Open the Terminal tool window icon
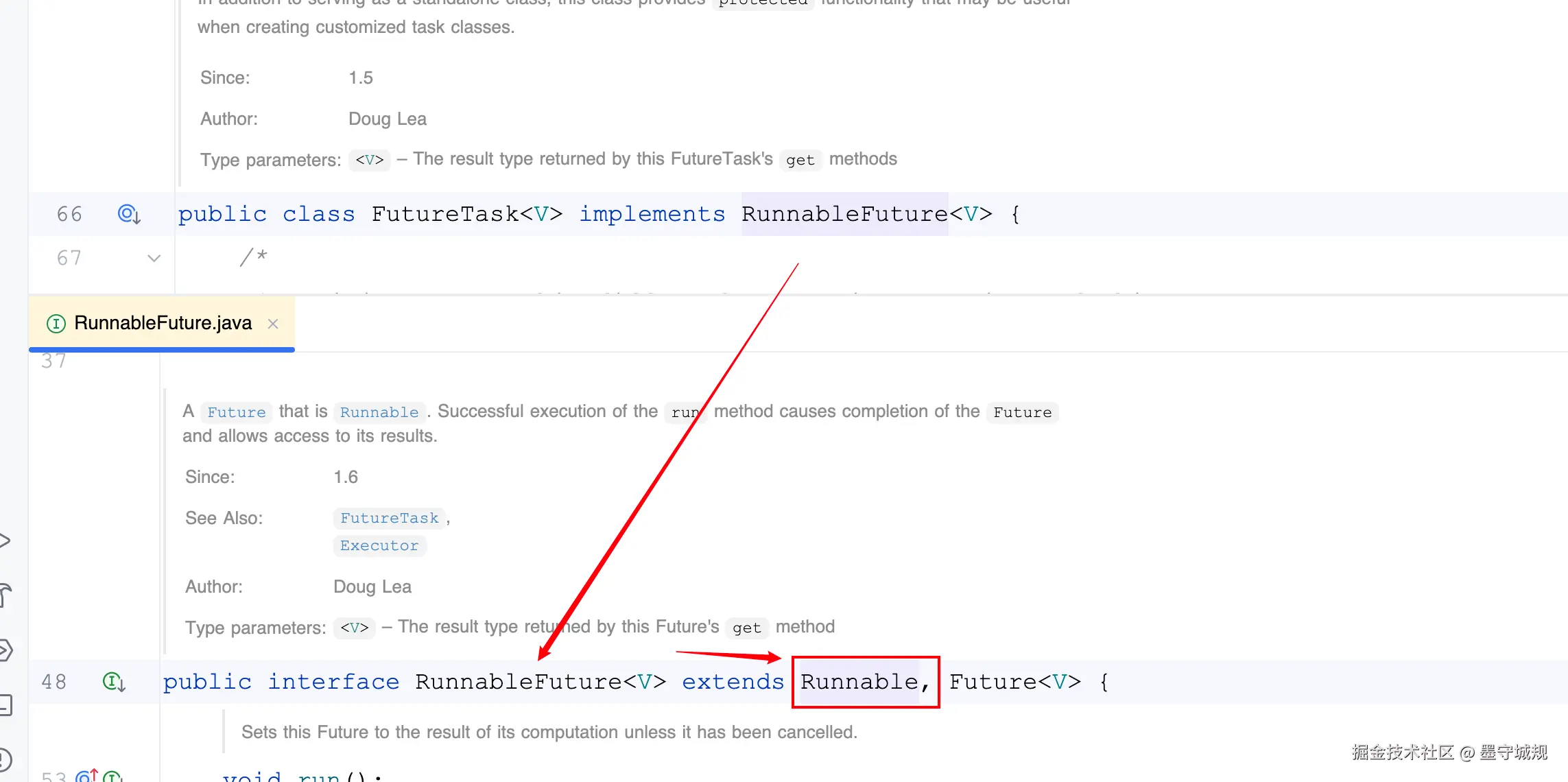Viewport: 1568px width, 782px height. [x=4, y=704]
